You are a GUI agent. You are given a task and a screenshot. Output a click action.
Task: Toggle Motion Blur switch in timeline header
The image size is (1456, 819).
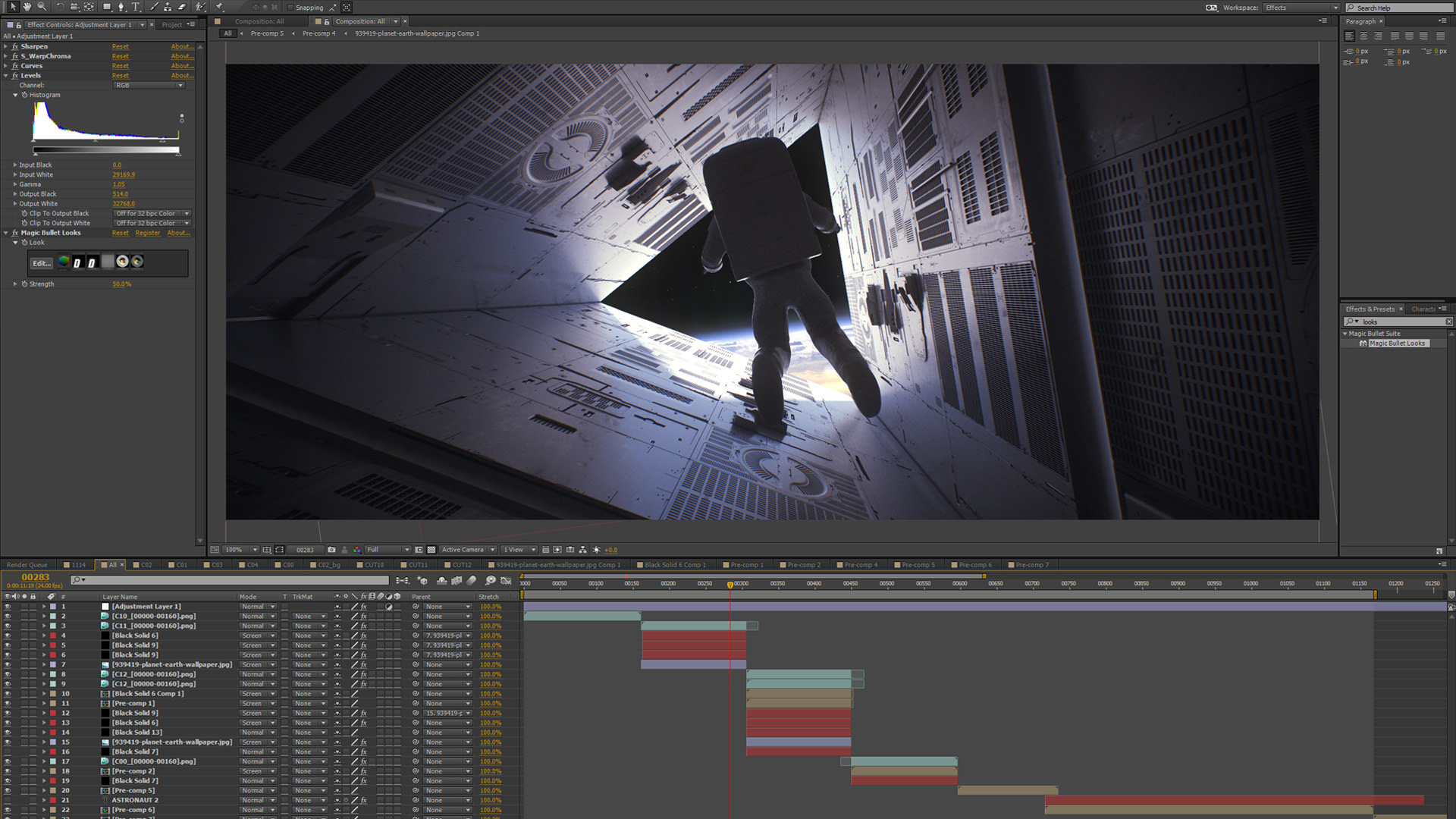coord(472,581)
